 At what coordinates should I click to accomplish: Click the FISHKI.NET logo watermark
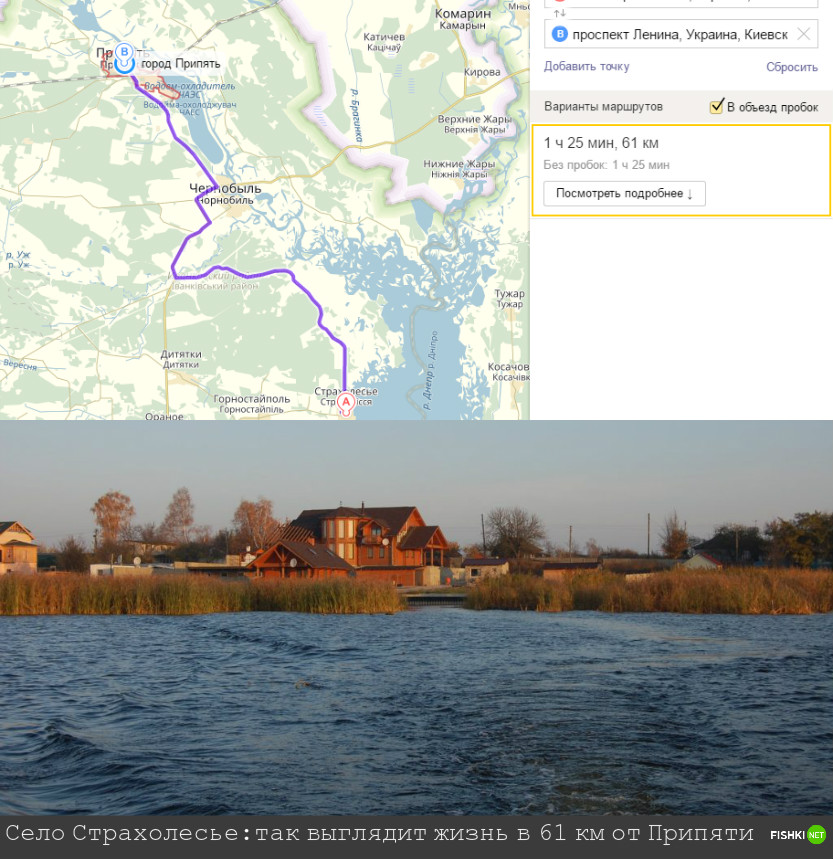(x=797, y=835)
